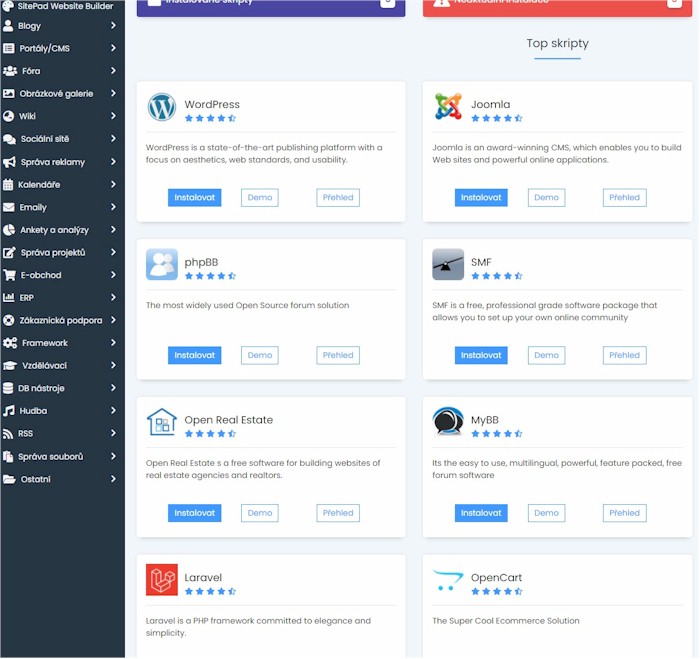Click the Správa reklamy megaphone icon
The image size is (700, 659).
[x=9, y=162]
